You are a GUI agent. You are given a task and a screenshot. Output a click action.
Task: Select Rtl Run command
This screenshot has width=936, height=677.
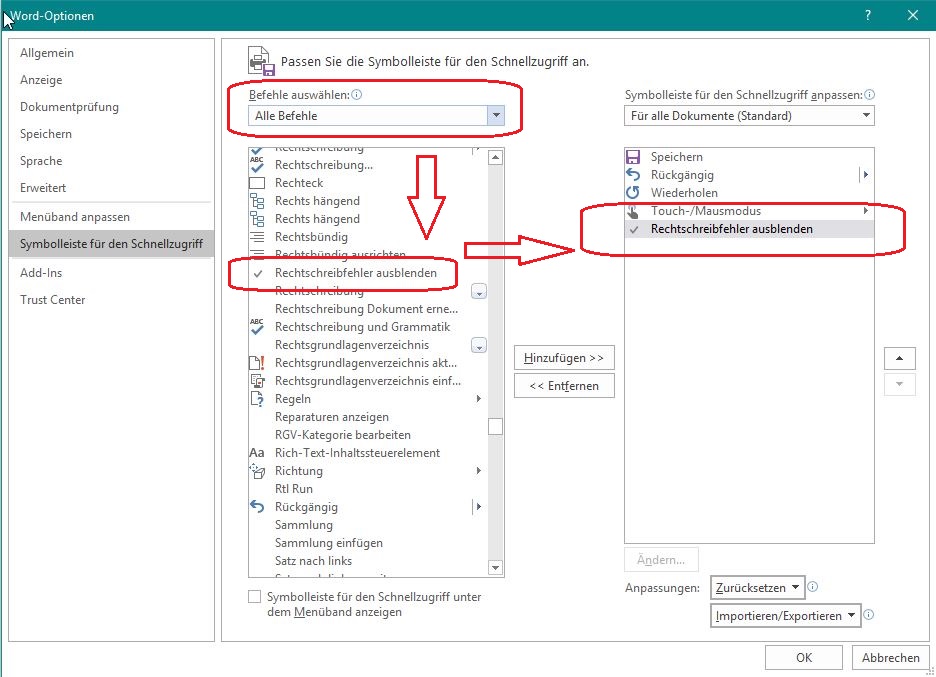pyautogui.click(x=294, y=489)
